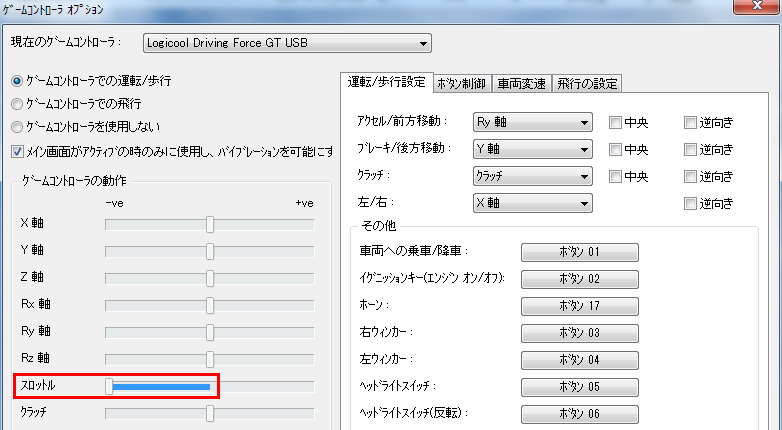Click ボタン 02 for イグニッションキー

[x=580, y=279]
